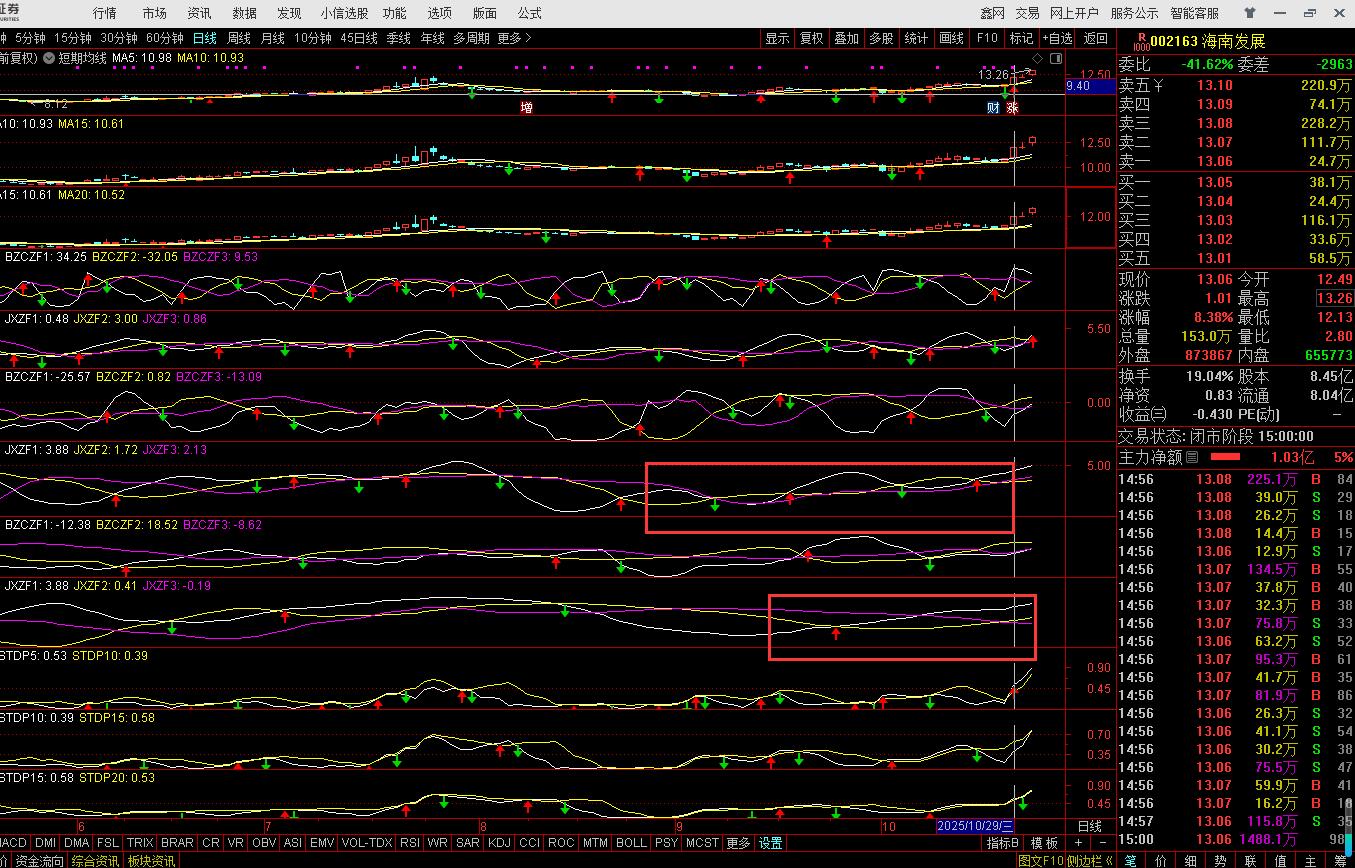Click the plus zoom button near 模板
Screen dimensions: 1355x868
(1079, 843)
